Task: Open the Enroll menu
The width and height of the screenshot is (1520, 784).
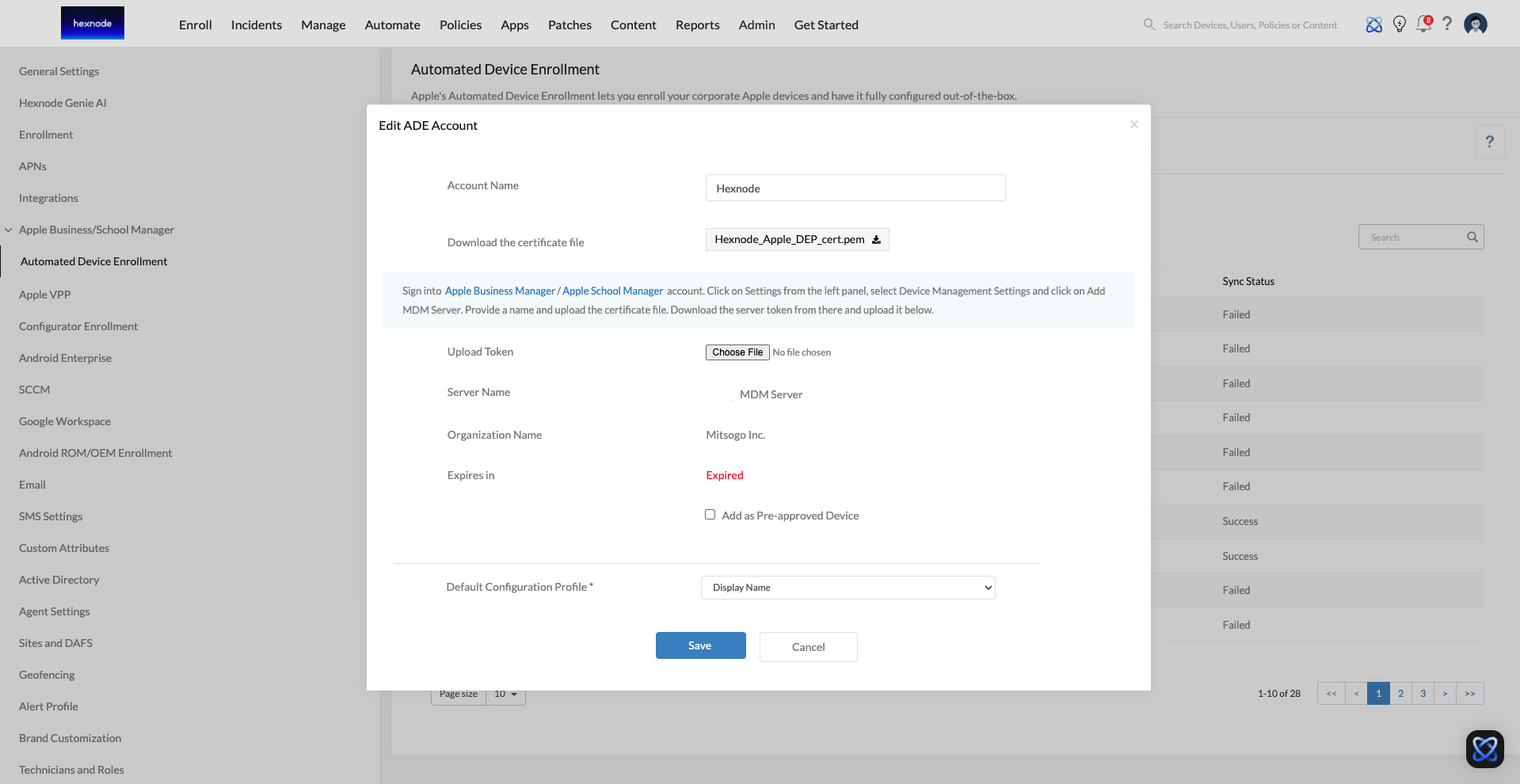Action: (196, 25)
